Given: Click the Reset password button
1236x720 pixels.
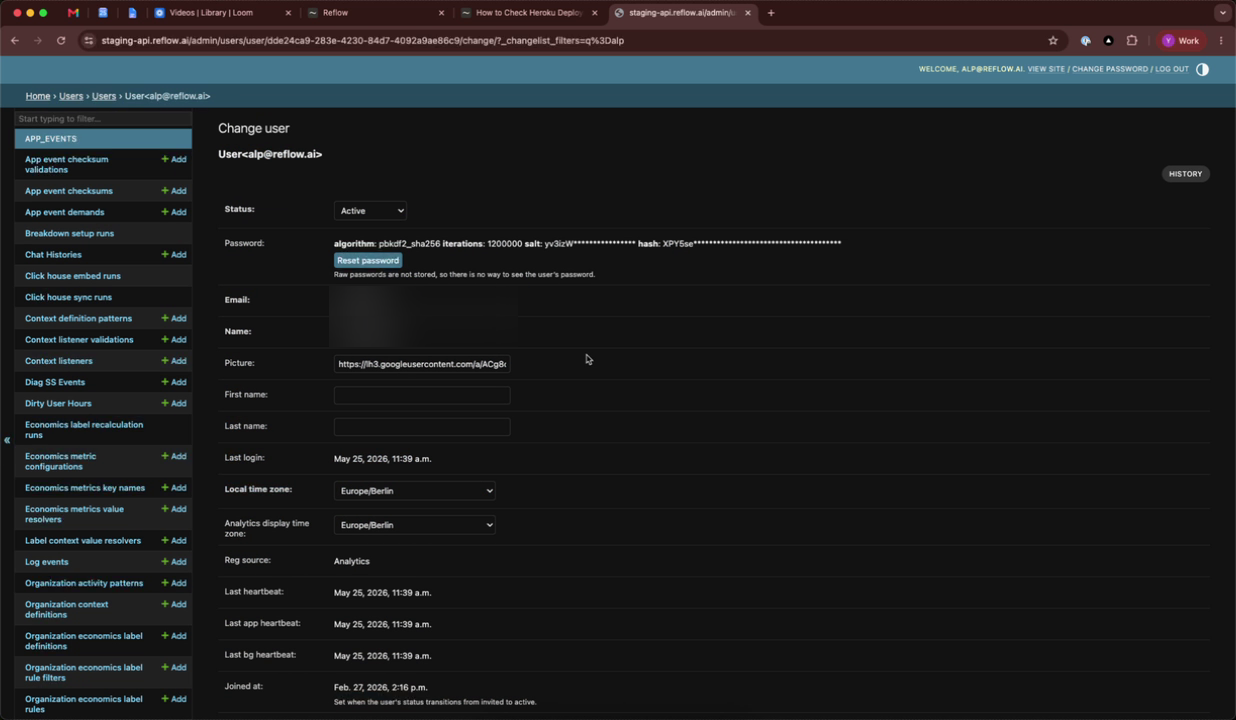Looking at the screenshot, I should tap(368, 261).
